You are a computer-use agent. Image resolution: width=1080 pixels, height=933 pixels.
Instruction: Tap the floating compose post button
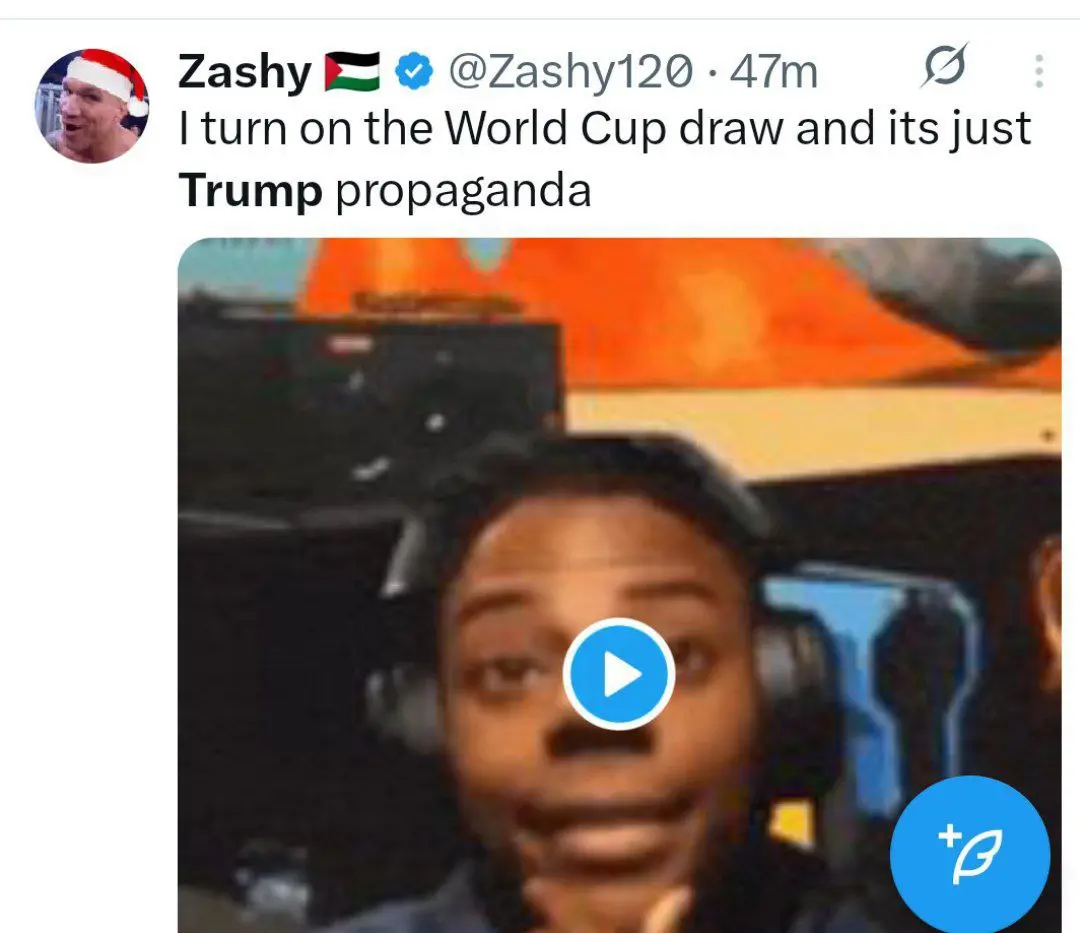[x=970, y=855]
